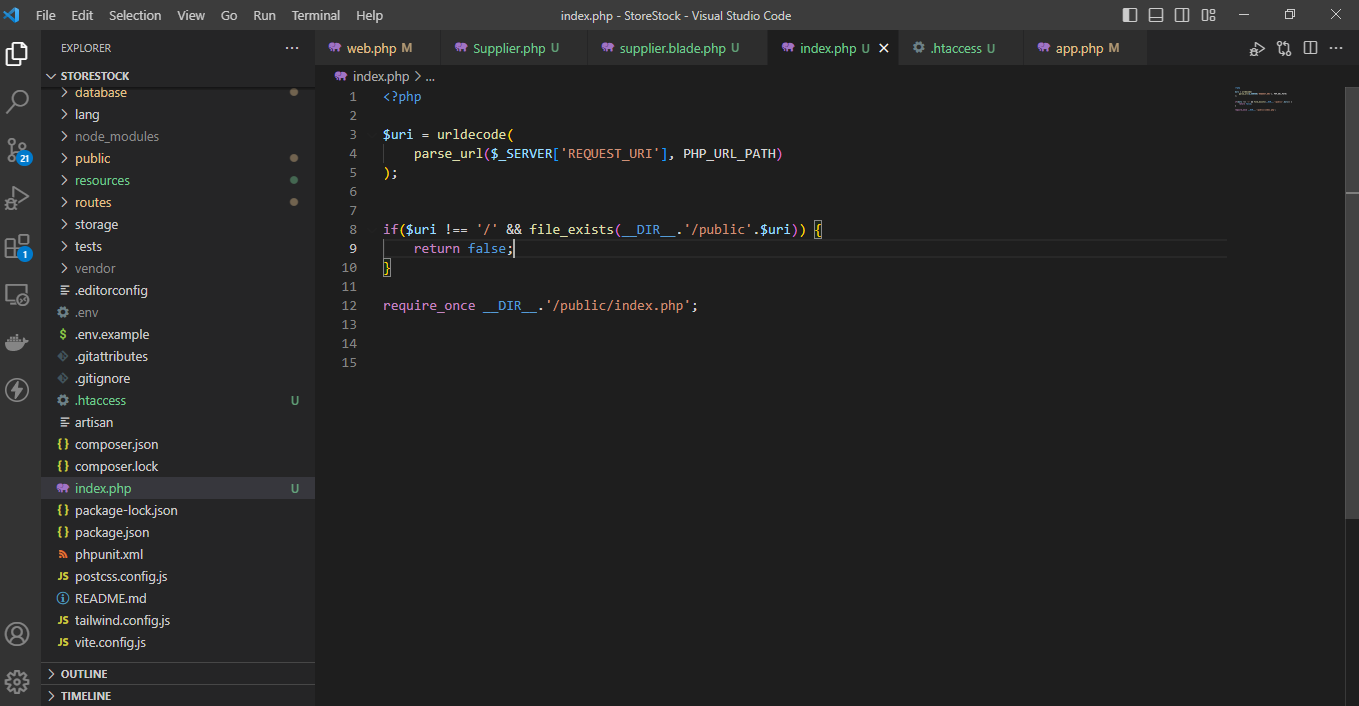Toggle the secondary side bar layout button
The width and height of the screenshot is (1359, 706).
point(1182,15)
